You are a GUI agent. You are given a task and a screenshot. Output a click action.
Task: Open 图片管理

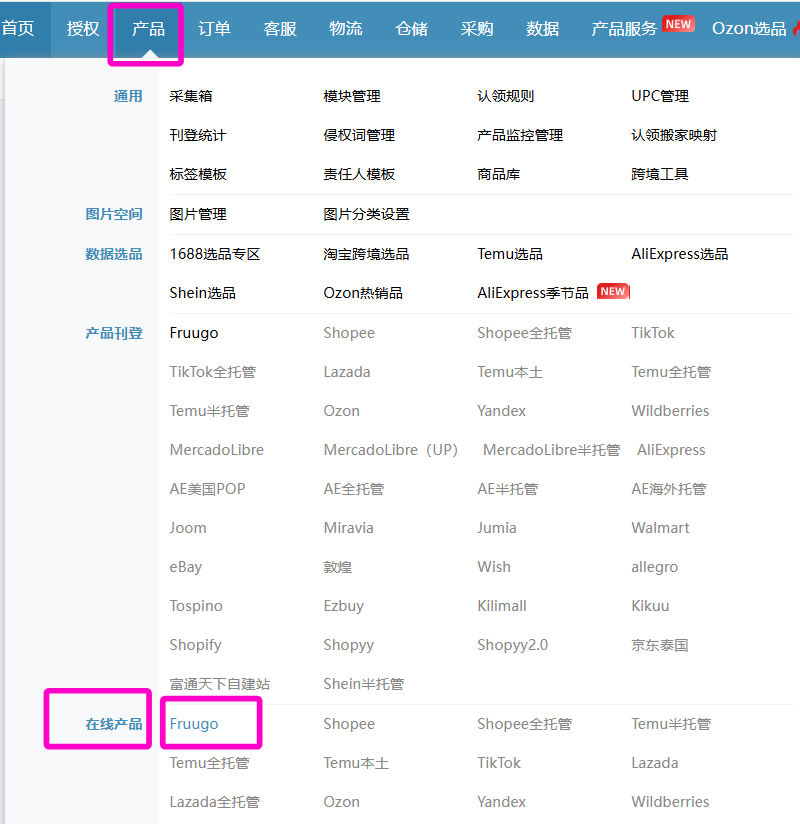coord(198,214)
